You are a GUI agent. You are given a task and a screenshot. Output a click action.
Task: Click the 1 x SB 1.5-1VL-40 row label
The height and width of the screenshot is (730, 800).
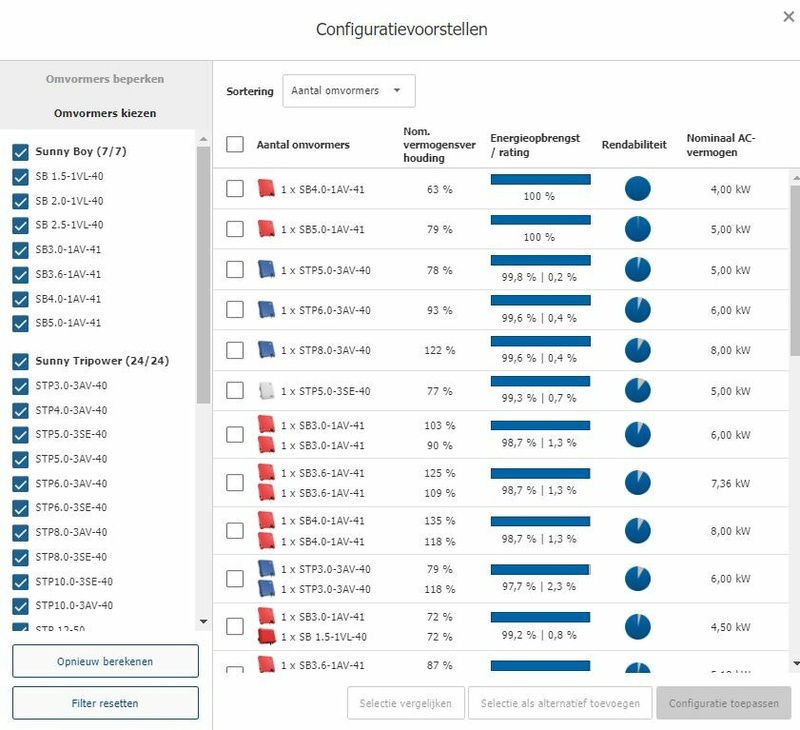pos(323,637)
